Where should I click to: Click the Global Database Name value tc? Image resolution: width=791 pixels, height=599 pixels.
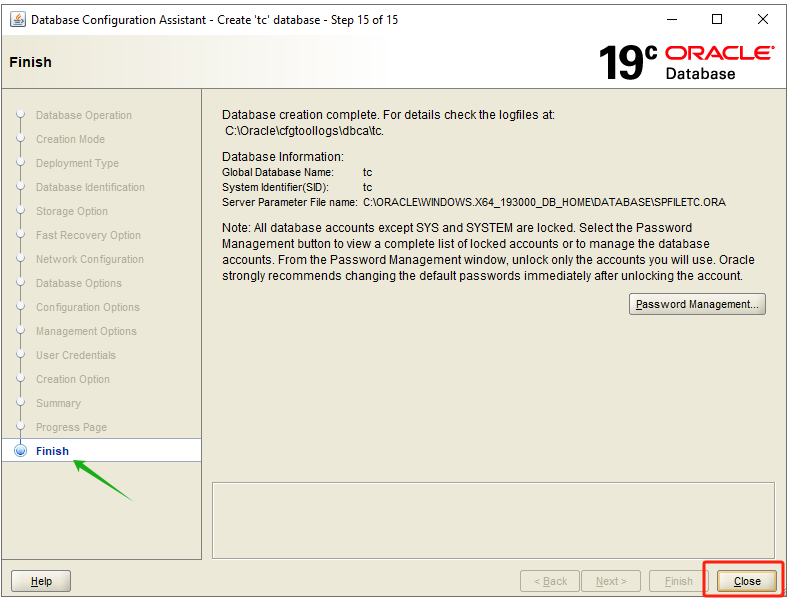[x=367, y=173]
